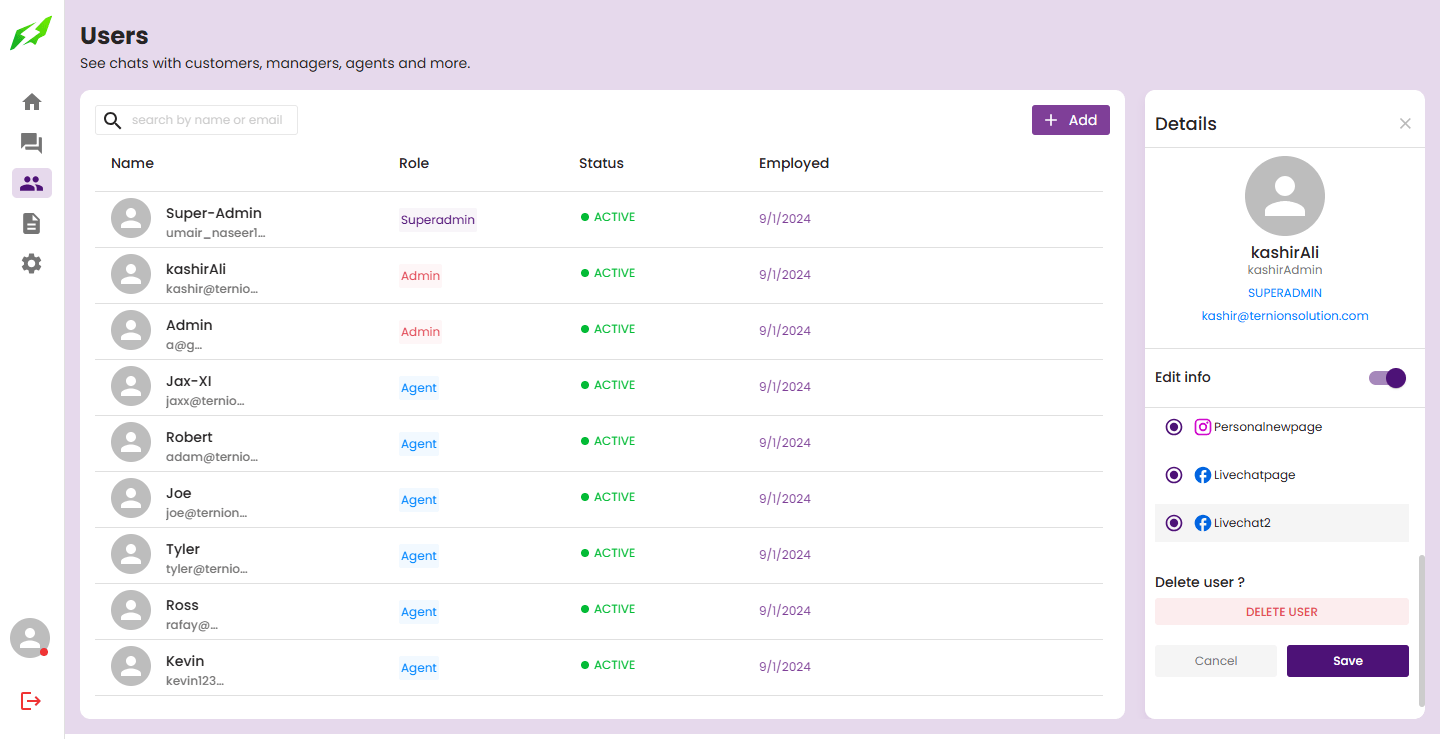The height and width of the screenshot is (739, 1440).
Task: Open profile avatar at sidebar bottom
Action: (30, 638)
